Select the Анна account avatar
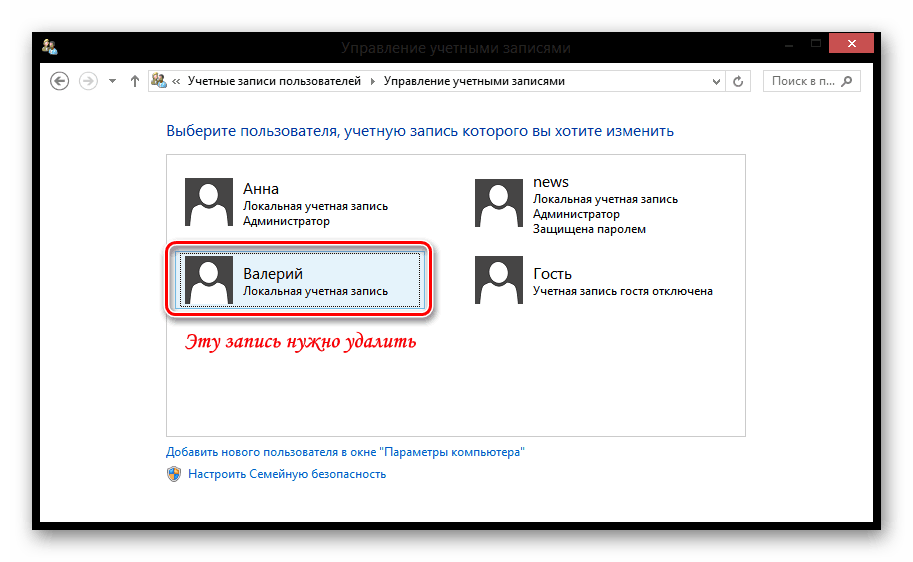 coord(208,202)
